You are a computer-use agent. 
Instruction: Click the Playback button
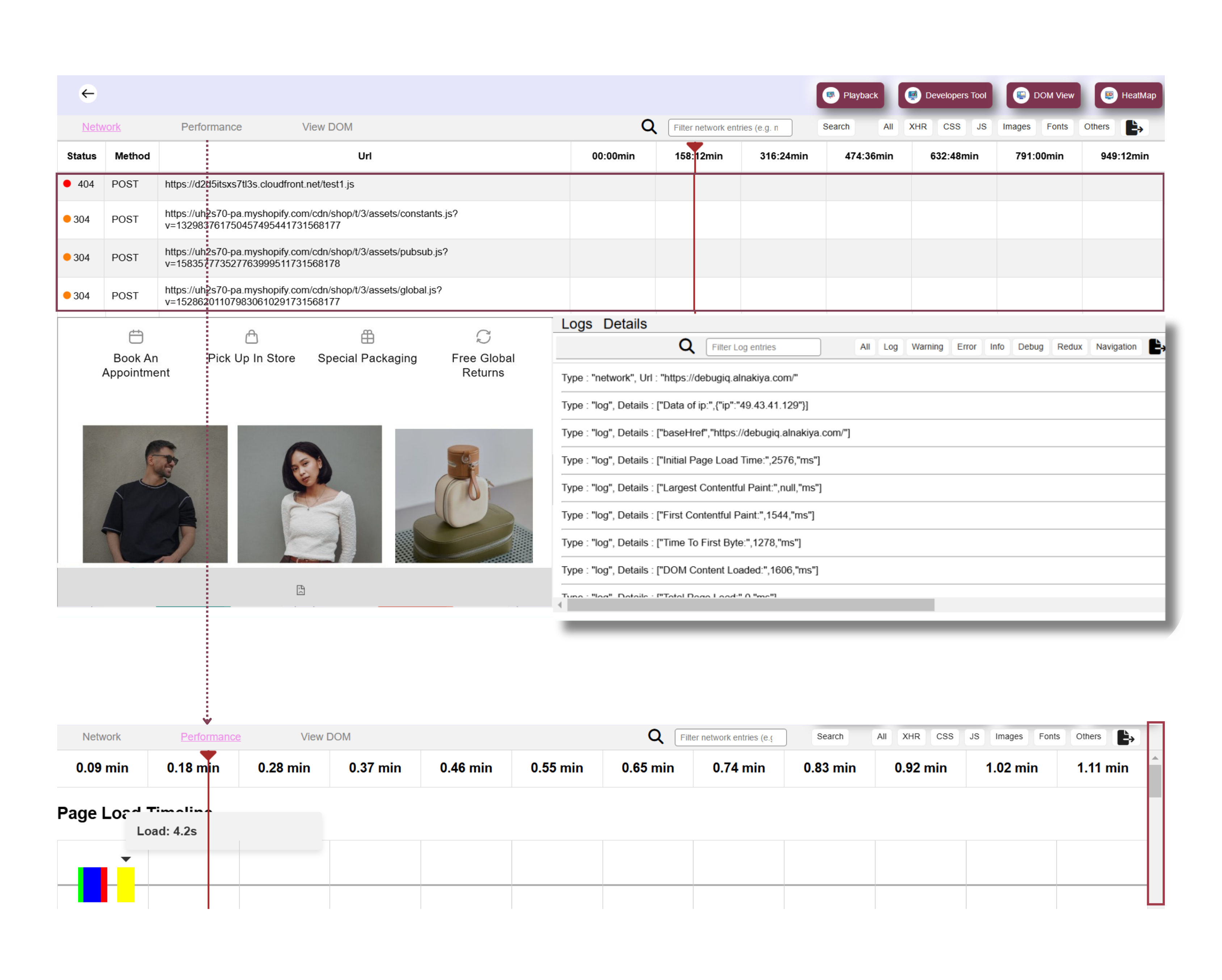point(850,95)
